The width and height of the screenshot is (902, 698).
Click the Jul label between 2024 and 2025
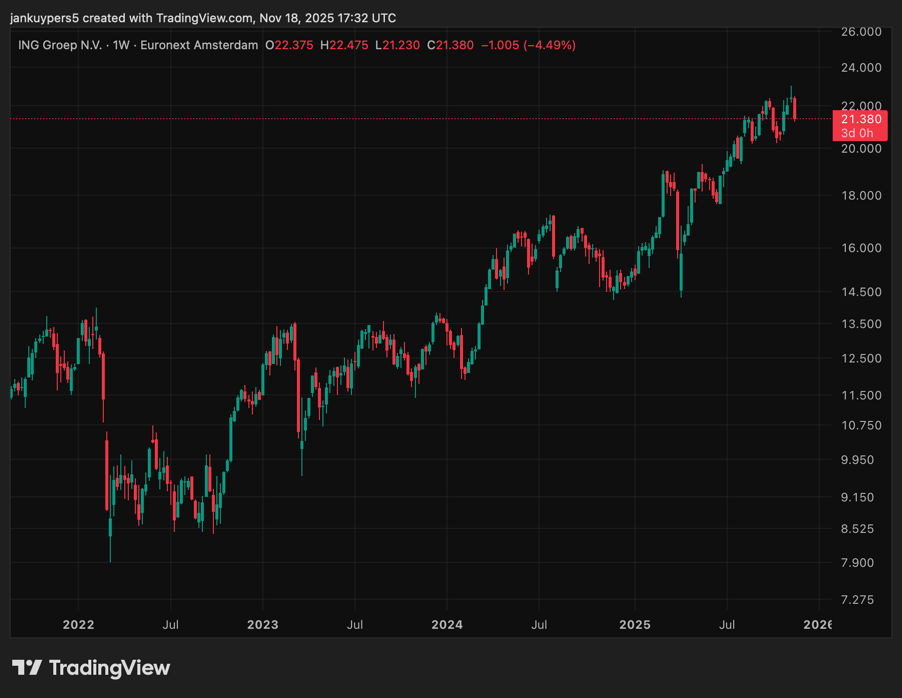[539, 625]
